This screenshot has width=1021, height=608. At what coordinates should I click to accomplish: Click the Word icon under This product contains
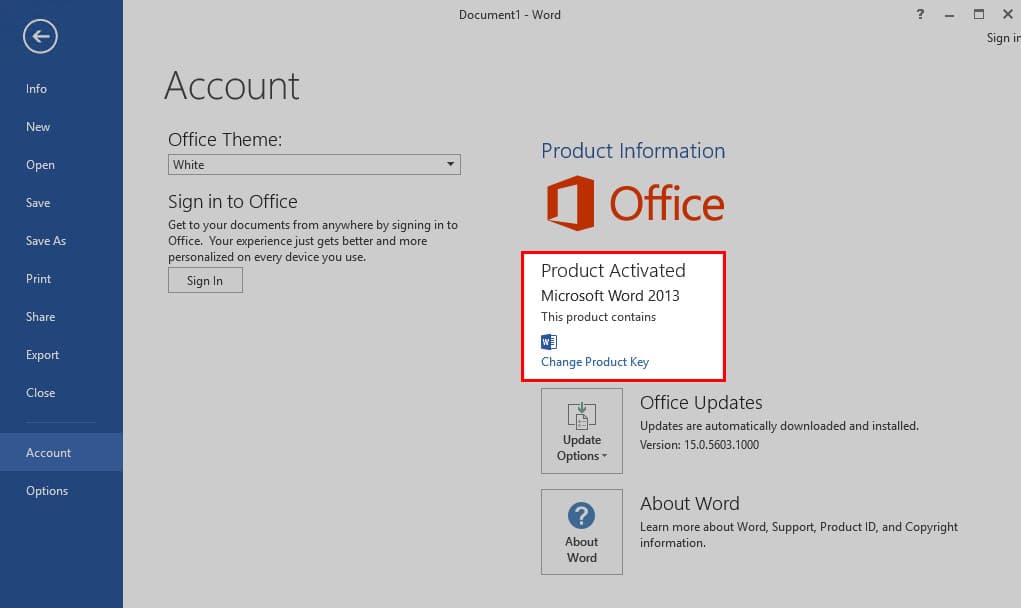click(549, 342)
